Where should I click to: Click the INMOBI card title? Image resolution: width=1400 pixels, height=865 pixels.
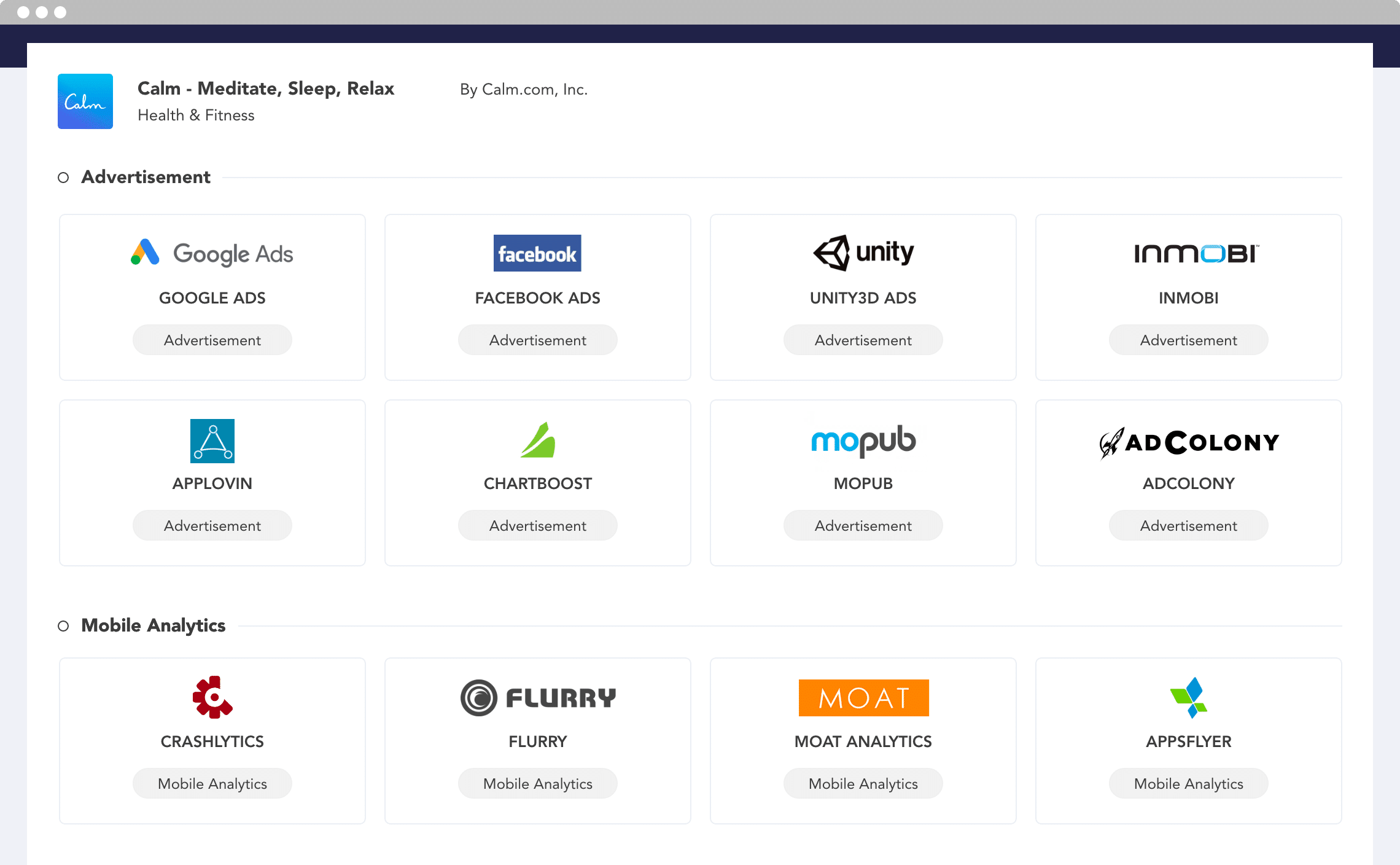tap(1189, 298)
